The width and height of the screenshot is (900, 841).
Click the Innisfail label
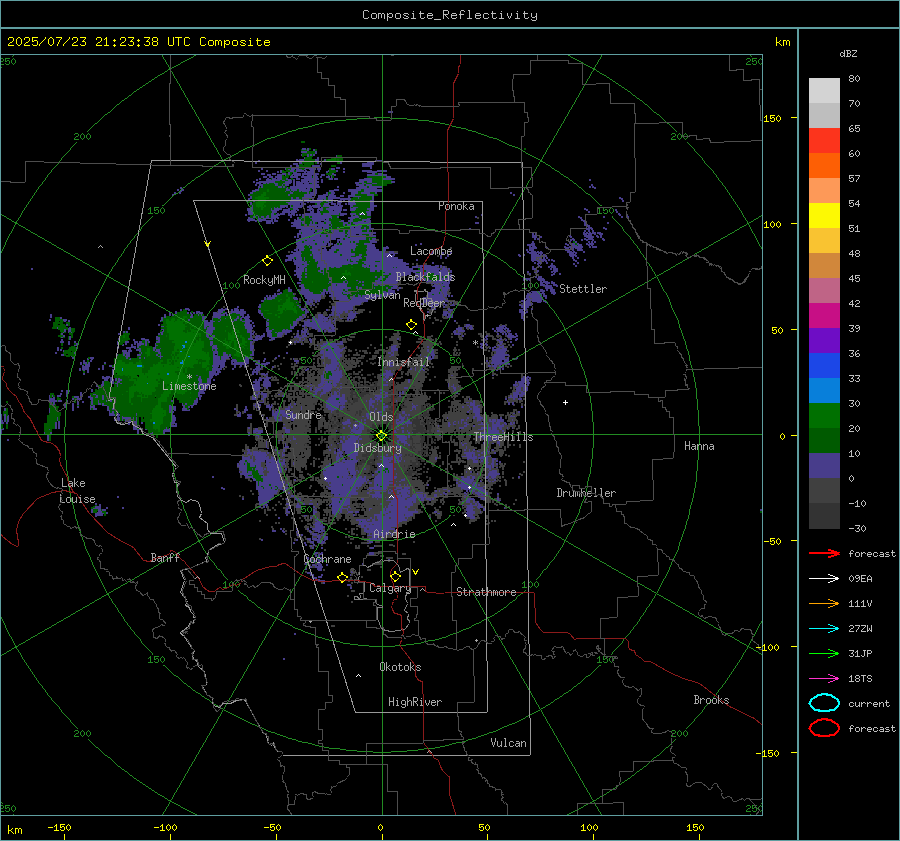(x=403, y=362)
